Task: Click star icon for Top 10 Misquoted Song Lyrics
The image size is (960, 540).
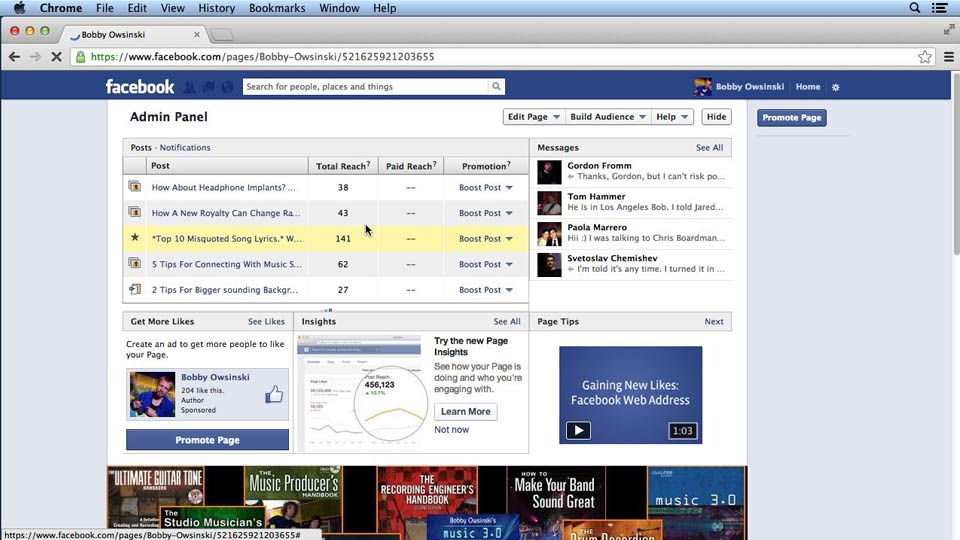Action: coord(135,238)
